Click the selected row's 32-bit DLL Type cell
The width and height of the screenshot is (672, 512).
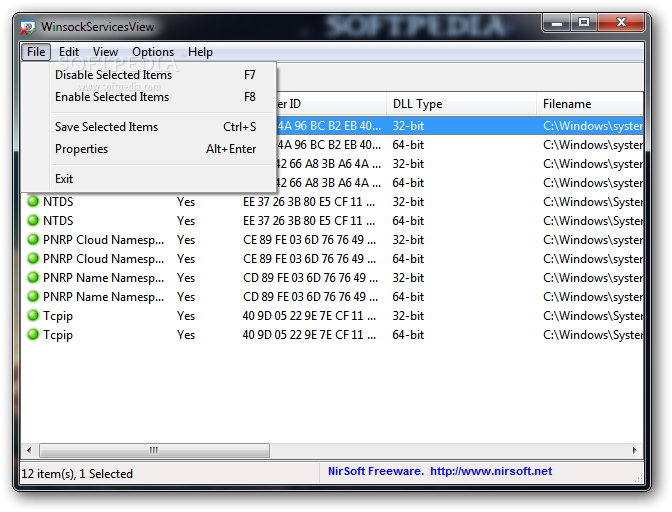(408, 126)
